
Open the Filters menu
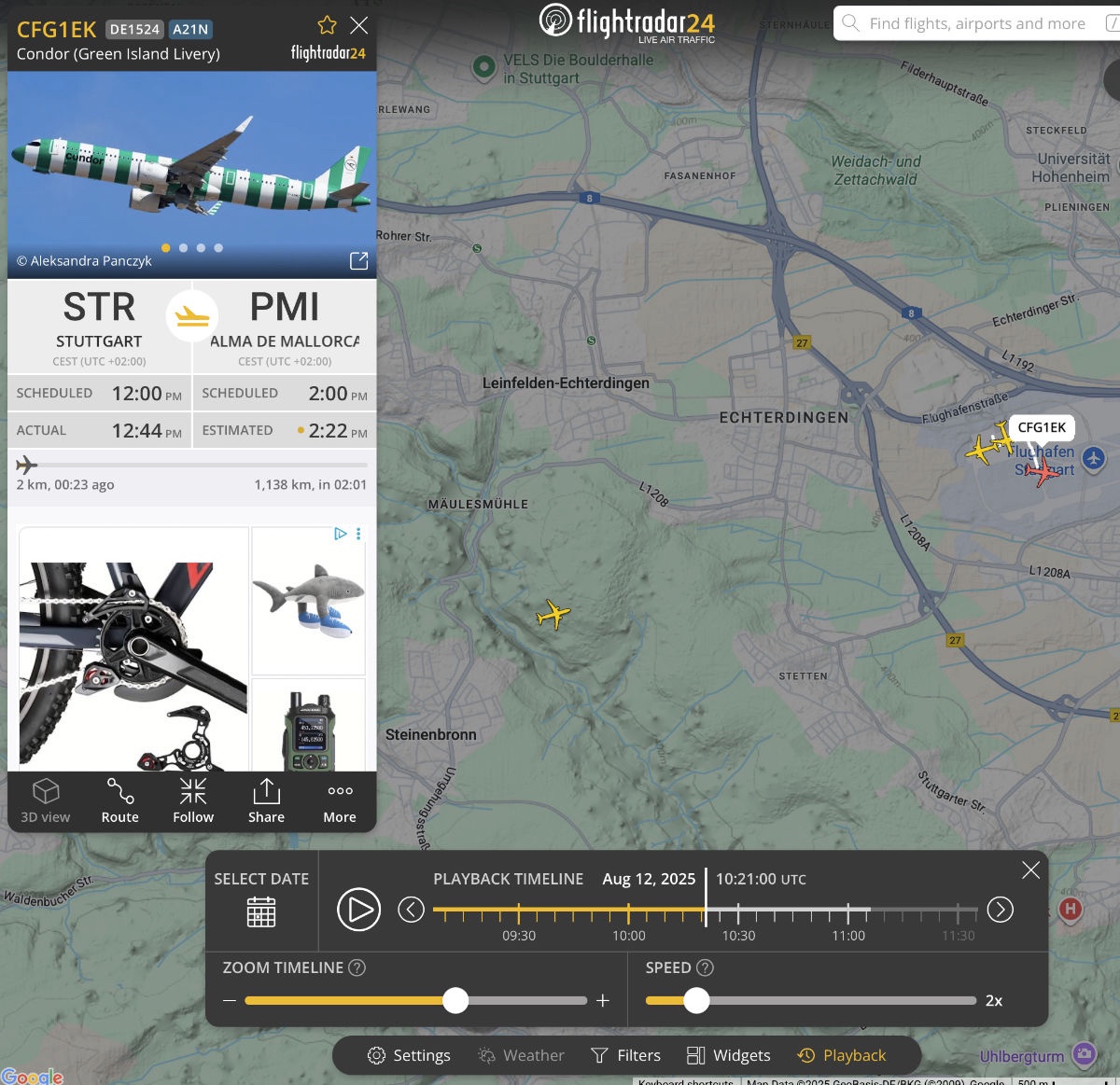625,1055
